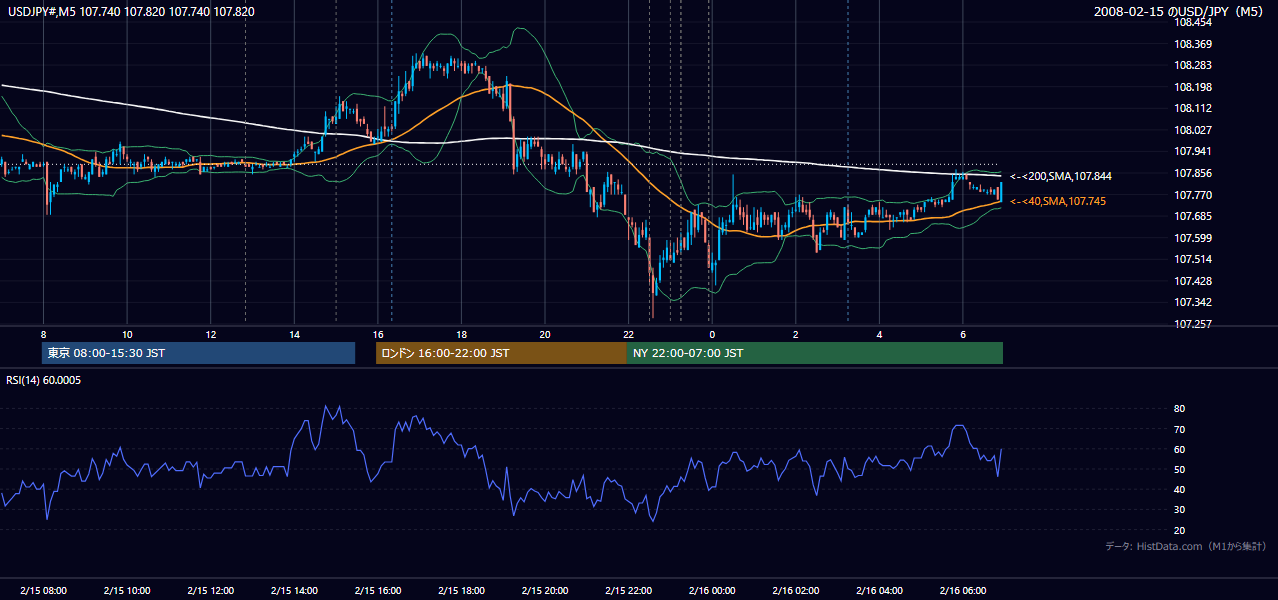The image size is (1278, 600).
Task: Click the date label 2/15 20:00
Action: pyautogui.click(x=545, y=591)
